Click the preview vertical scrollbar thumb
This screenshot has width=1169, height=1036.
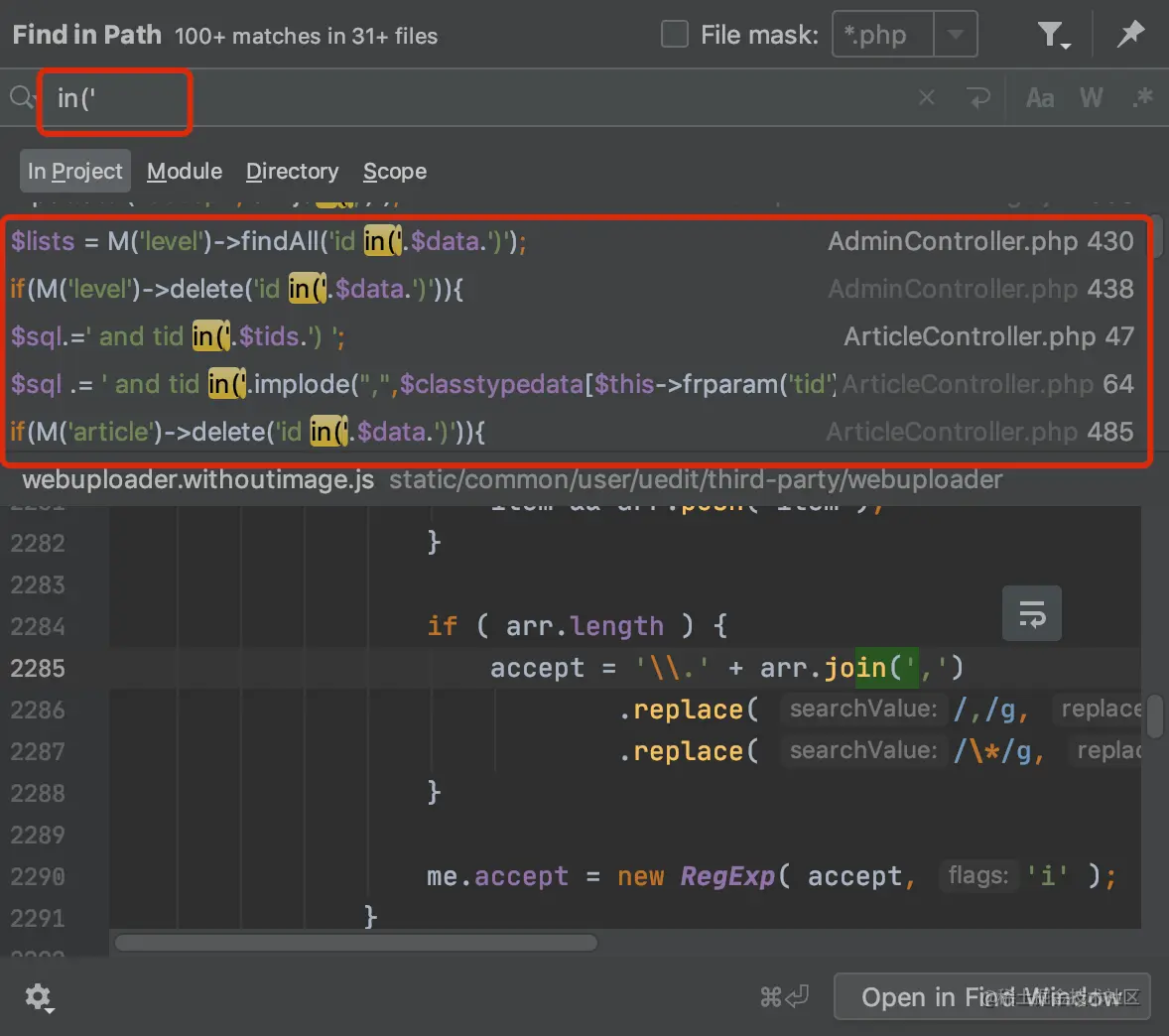tap(1154, 715)
